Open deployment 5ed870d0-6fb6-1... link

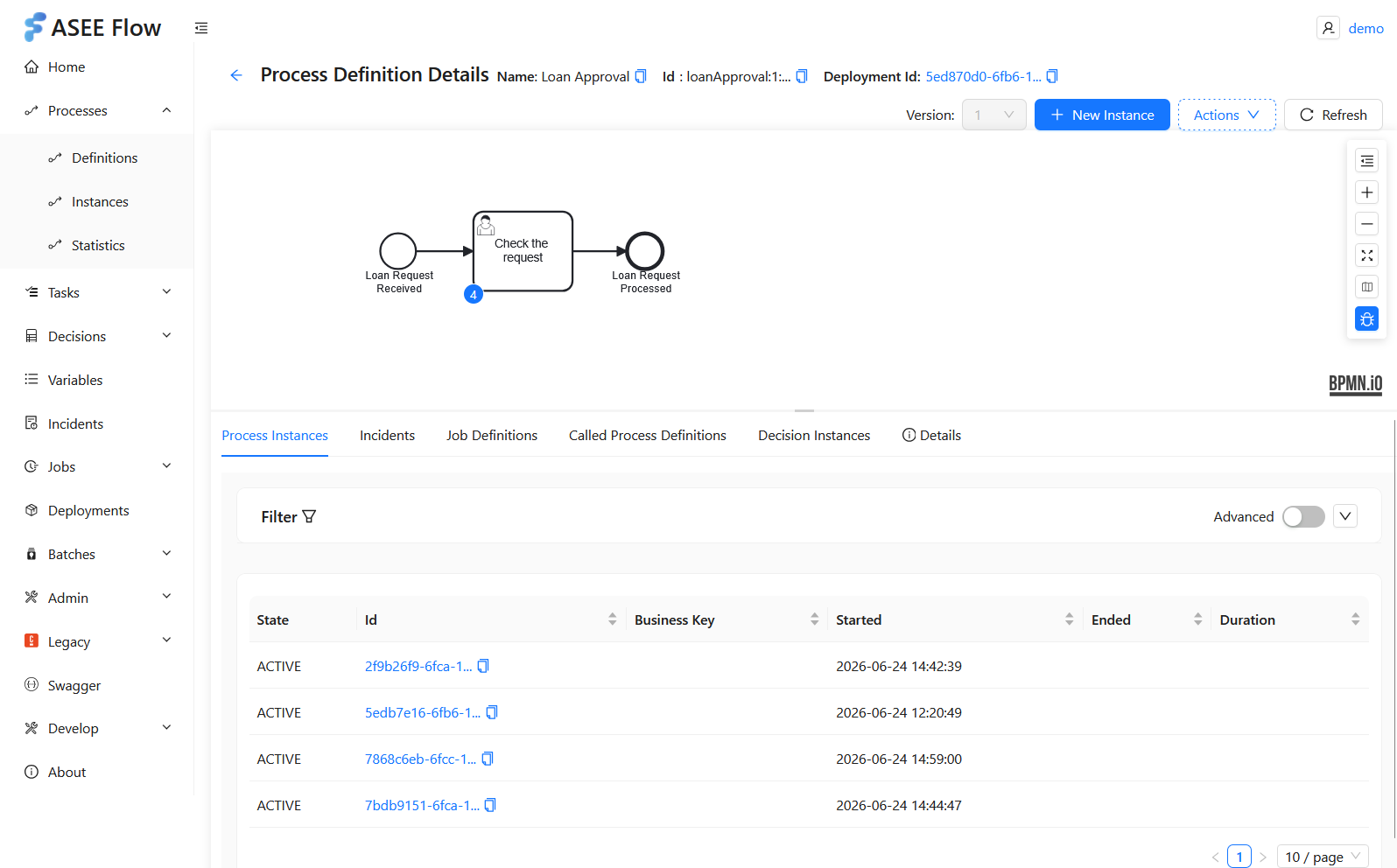(x=983, y=76)
